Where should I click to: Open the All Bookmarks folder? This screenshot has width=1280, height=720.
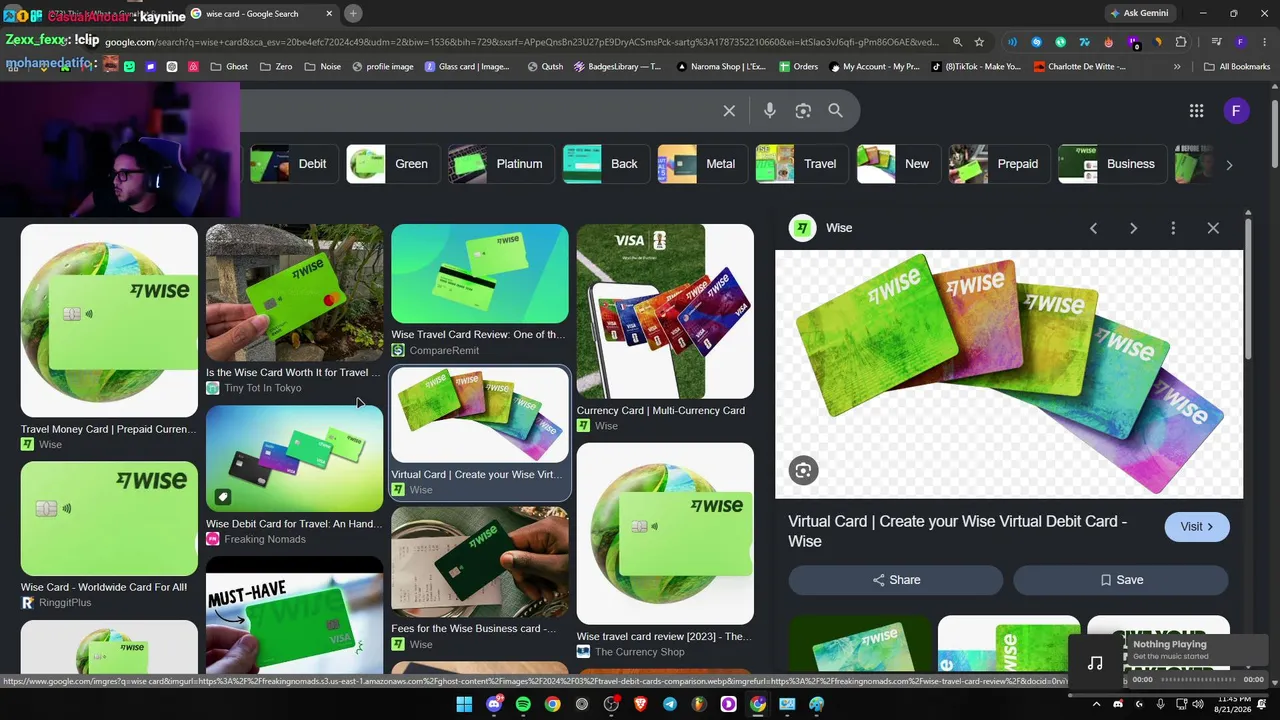point(1237,67)
